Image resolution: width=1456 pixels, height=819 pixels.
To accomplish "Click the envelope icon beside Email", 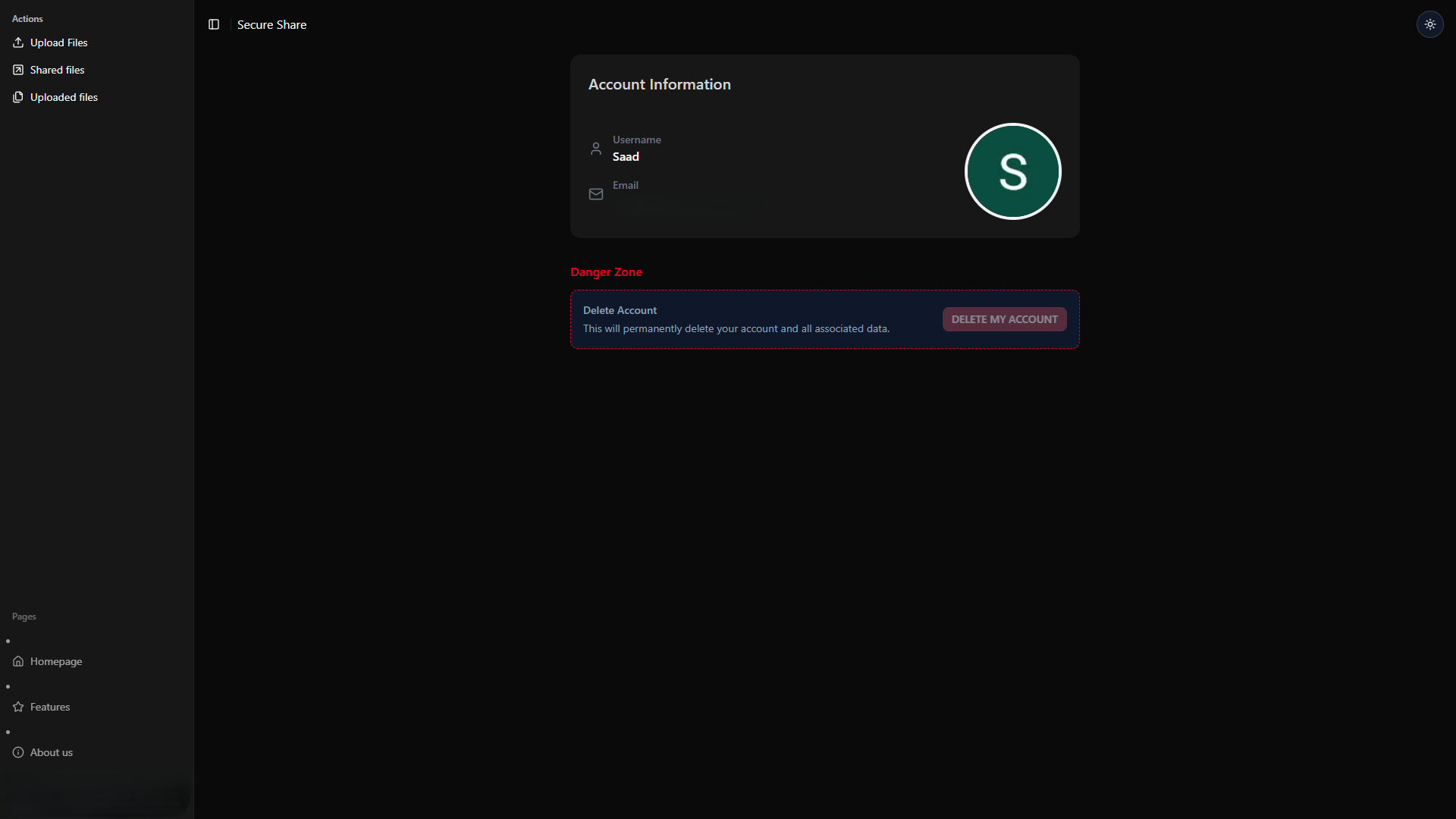I will 596,194.
